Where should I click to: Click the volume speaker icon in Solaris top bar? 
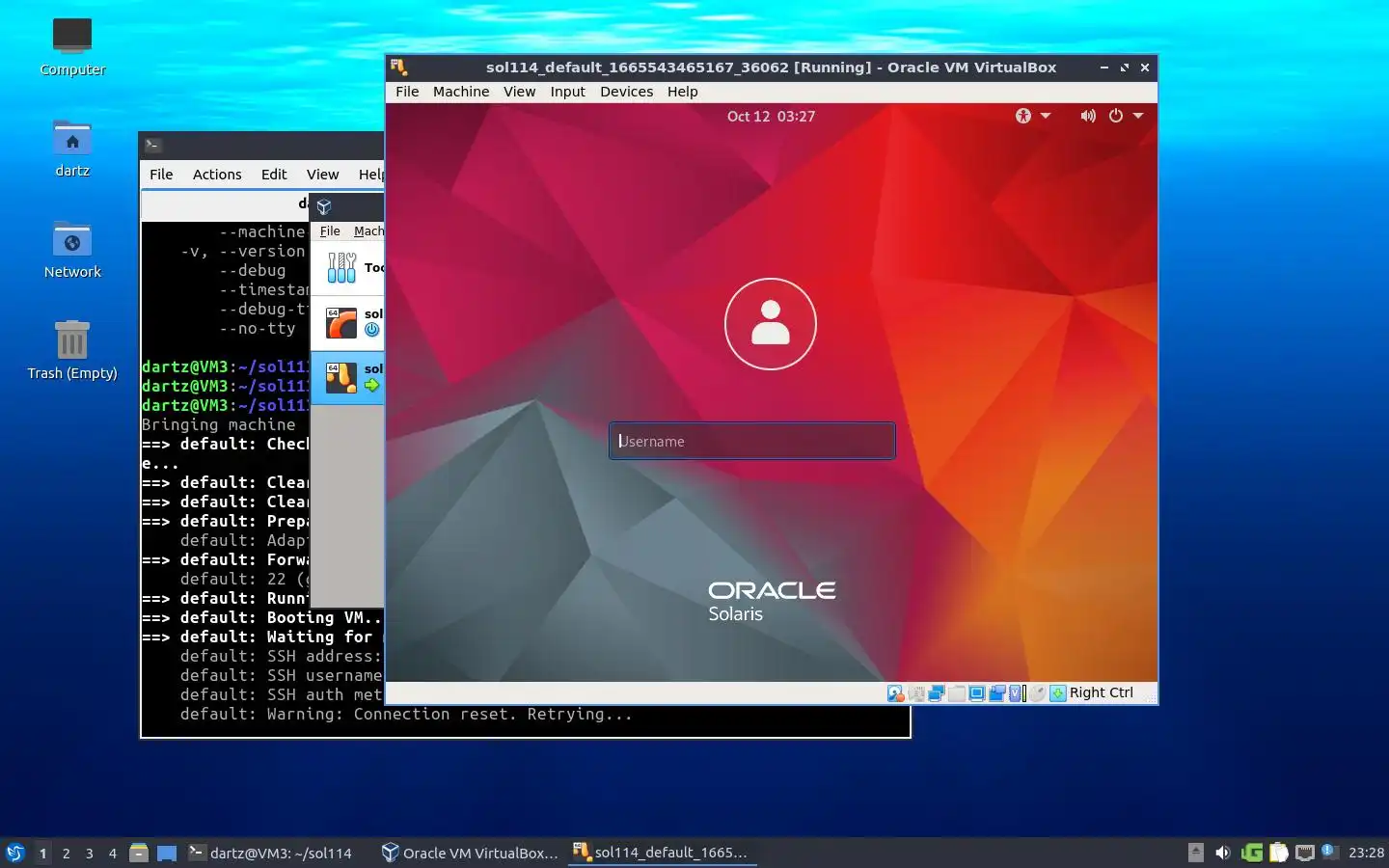[x=1088, y=116]
